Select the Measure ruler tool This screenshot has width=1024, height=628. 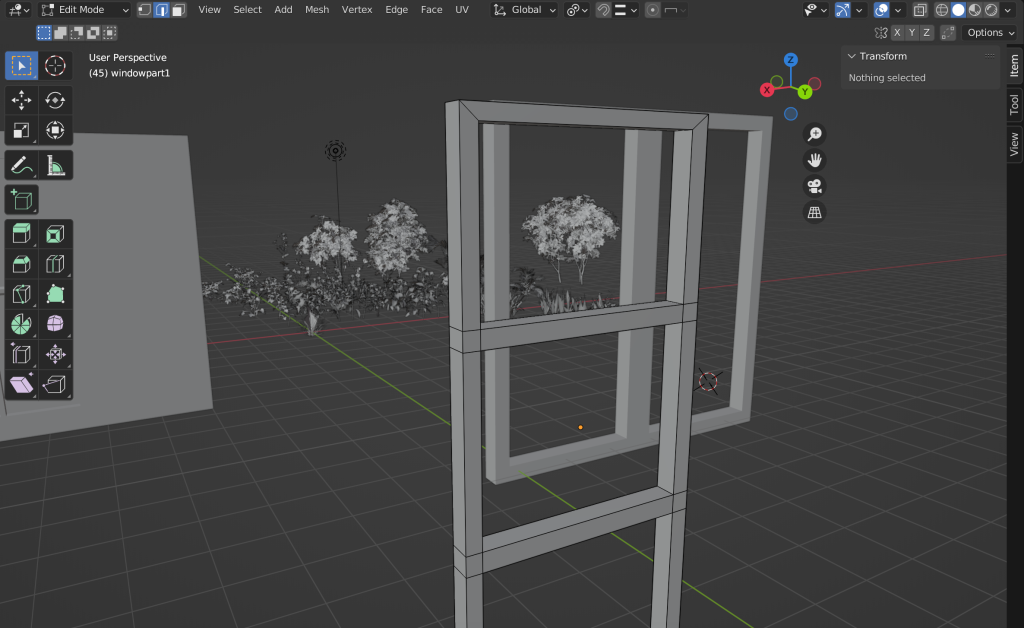55,165
